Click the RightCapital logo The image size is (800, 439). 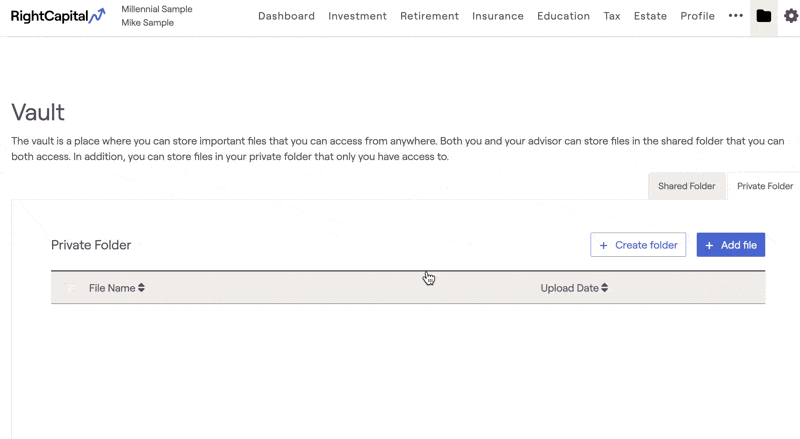click(x=57, y=16)
